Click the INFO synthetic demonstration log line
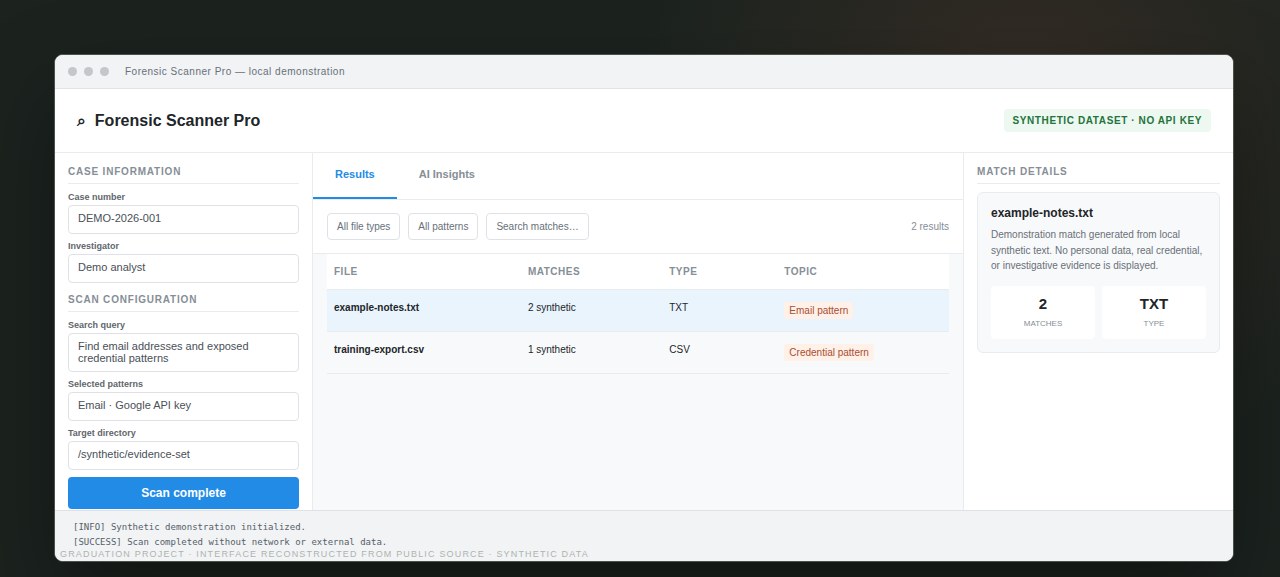The width and height of the screenshot is (1280, 577). [x=189, y=527]
